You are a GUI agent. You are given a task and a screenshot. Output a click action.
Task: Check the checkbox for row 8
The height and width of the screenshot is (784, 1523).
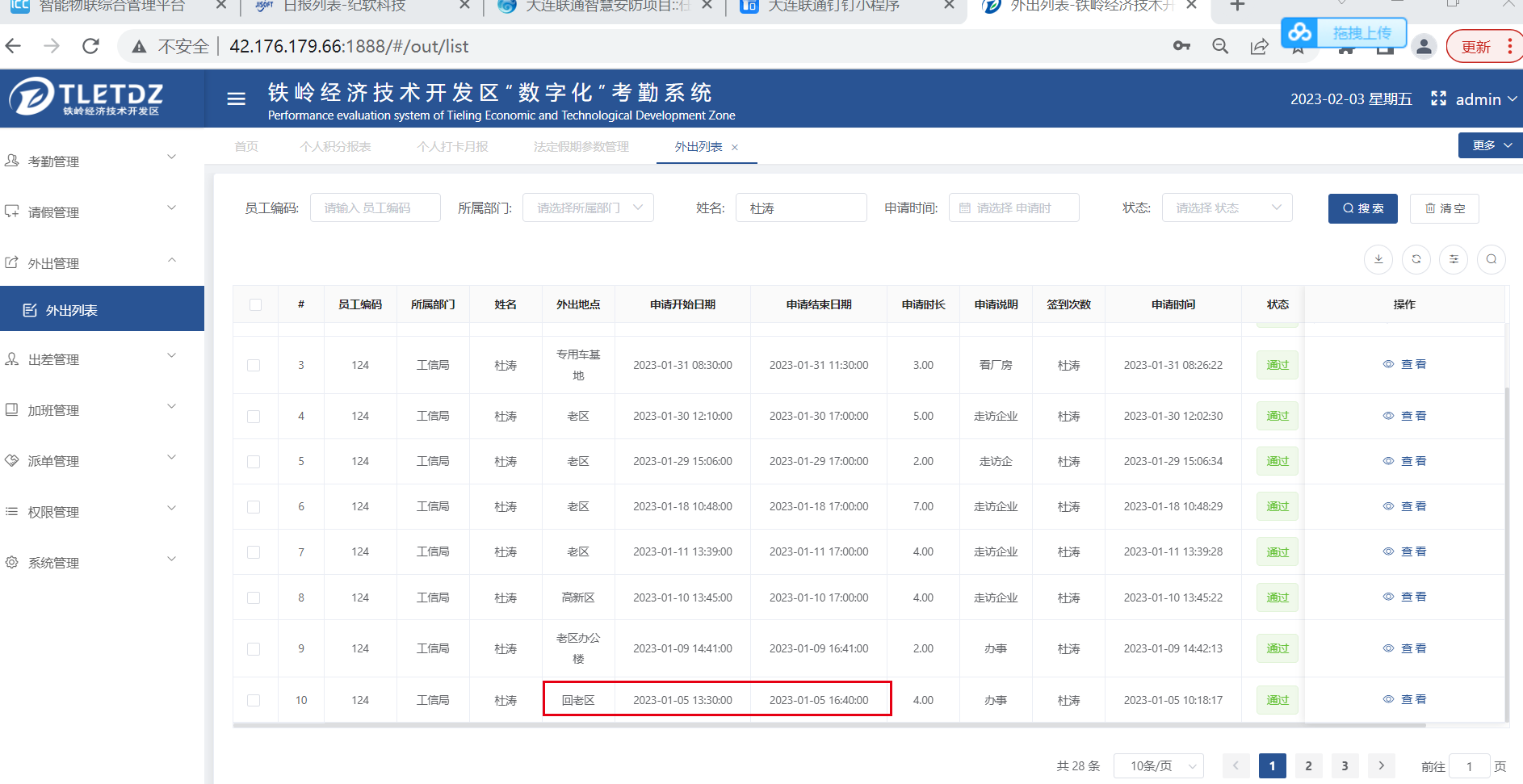click(254, 598)
